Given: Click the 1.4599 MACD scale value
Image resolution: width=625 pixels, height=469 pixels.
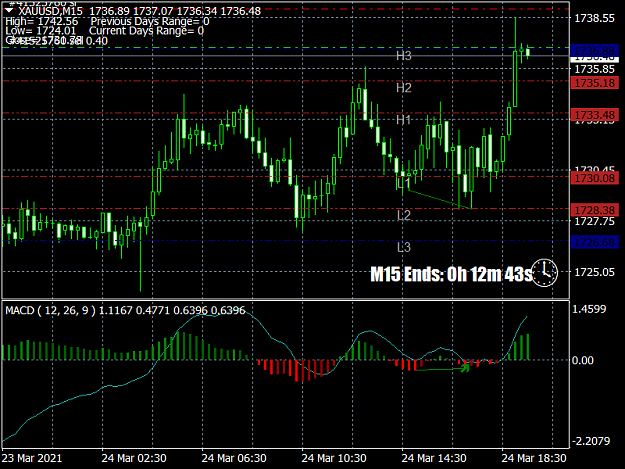Looking at the screenshot, I should 589,309.
